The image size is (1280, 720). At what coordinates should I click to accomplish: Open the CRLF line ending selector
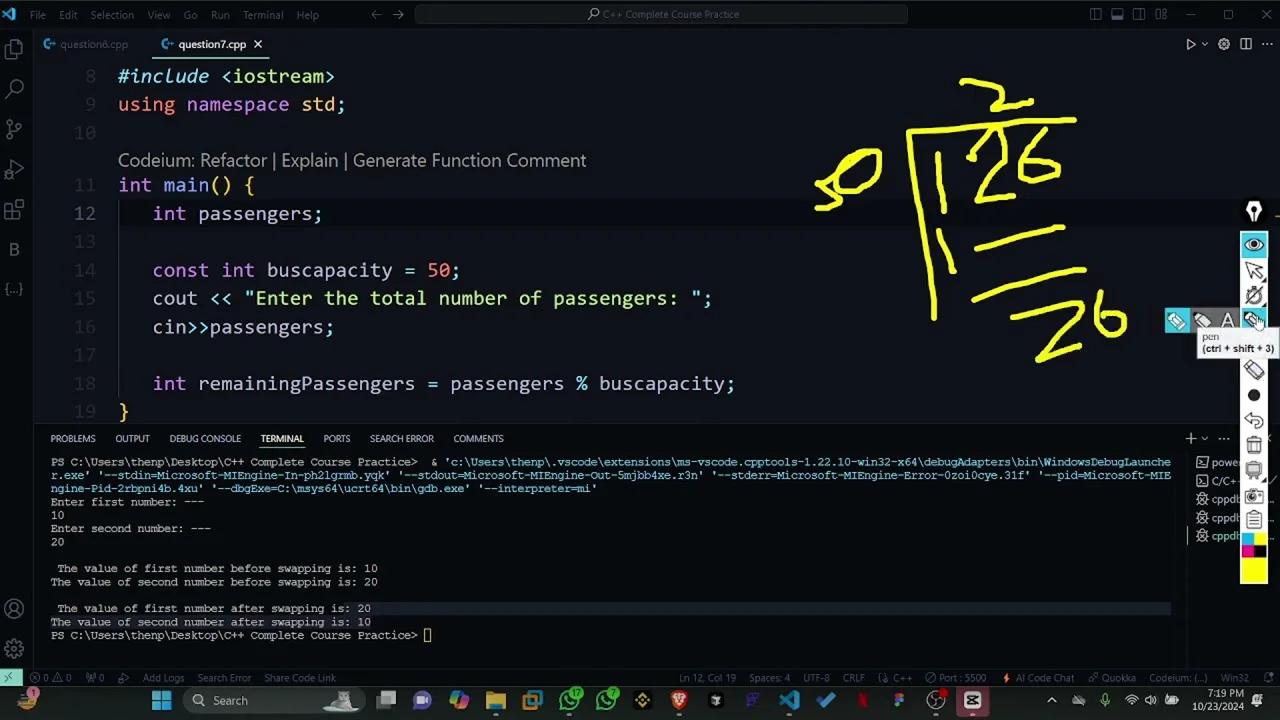coord(853,678)
